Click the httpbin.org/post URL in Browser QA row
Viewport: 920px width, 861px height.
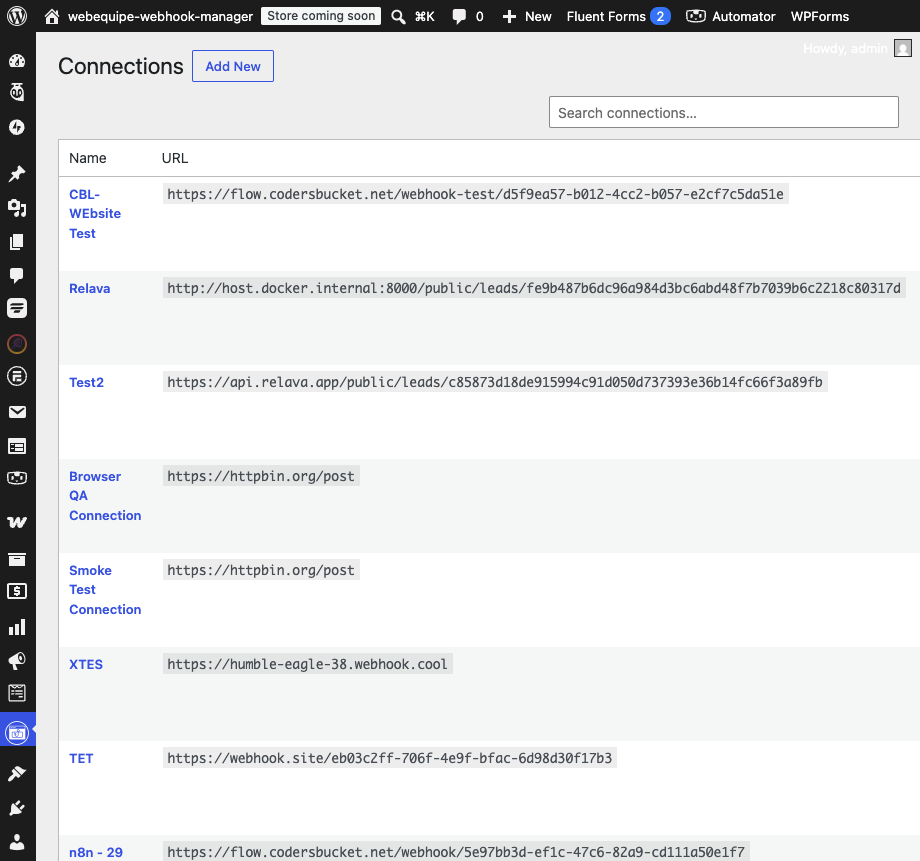tap(261, 476)
